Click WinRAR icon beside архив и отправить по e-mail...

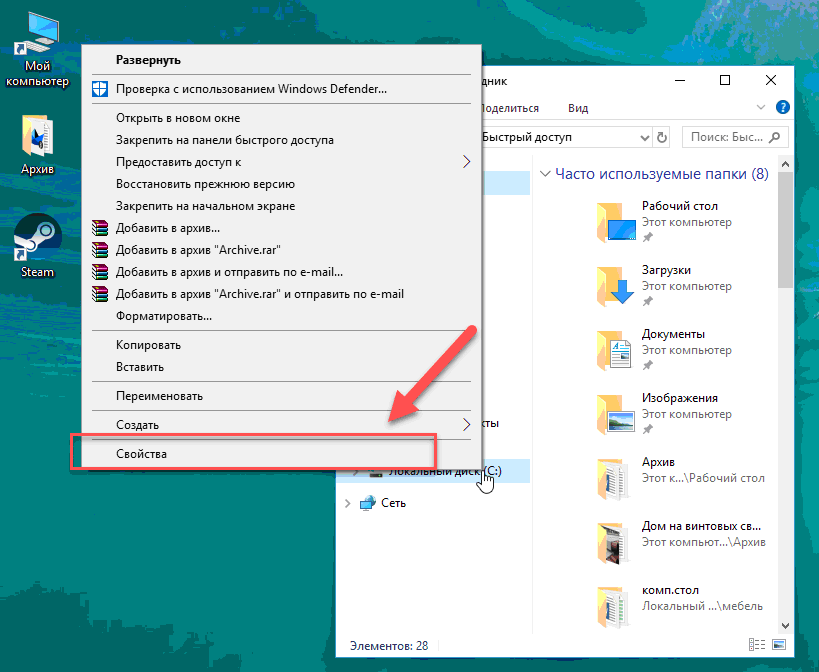pyautogui.click(x=100, y=272)
